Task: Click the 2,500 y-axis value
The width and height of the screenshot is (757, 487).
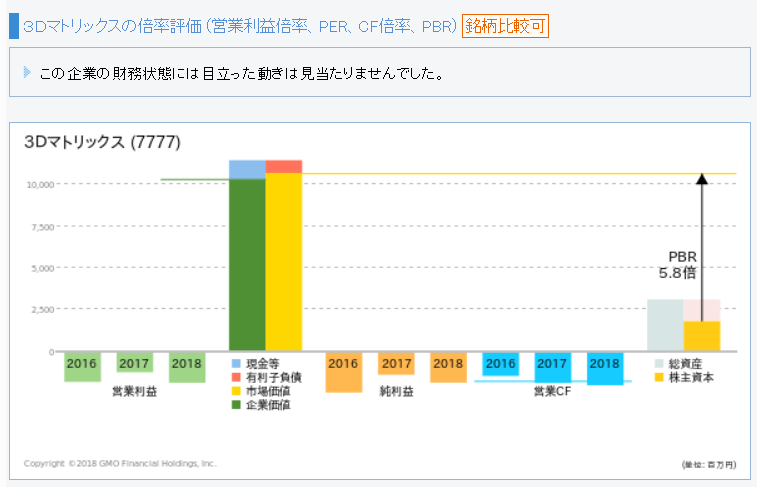Action: coord(43,310)
